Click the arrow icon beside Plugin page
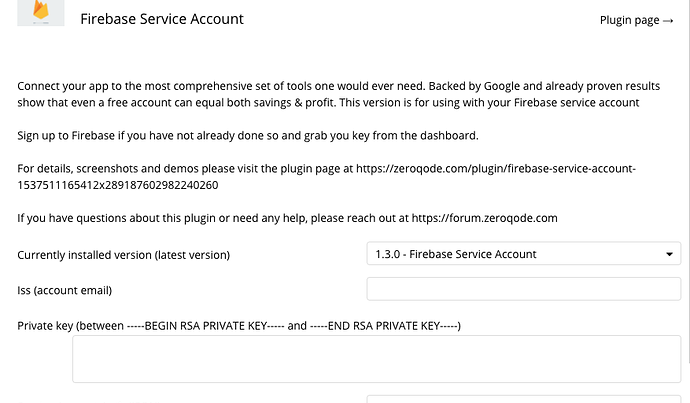690x403 pixels. point(668,21)
